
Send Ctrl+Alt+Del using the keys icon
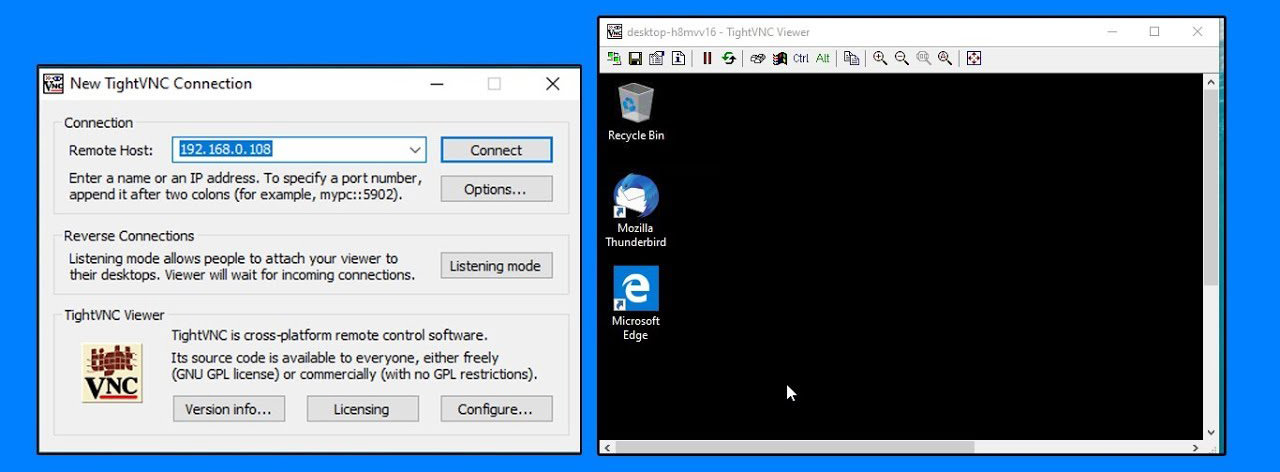pos(758,59)
